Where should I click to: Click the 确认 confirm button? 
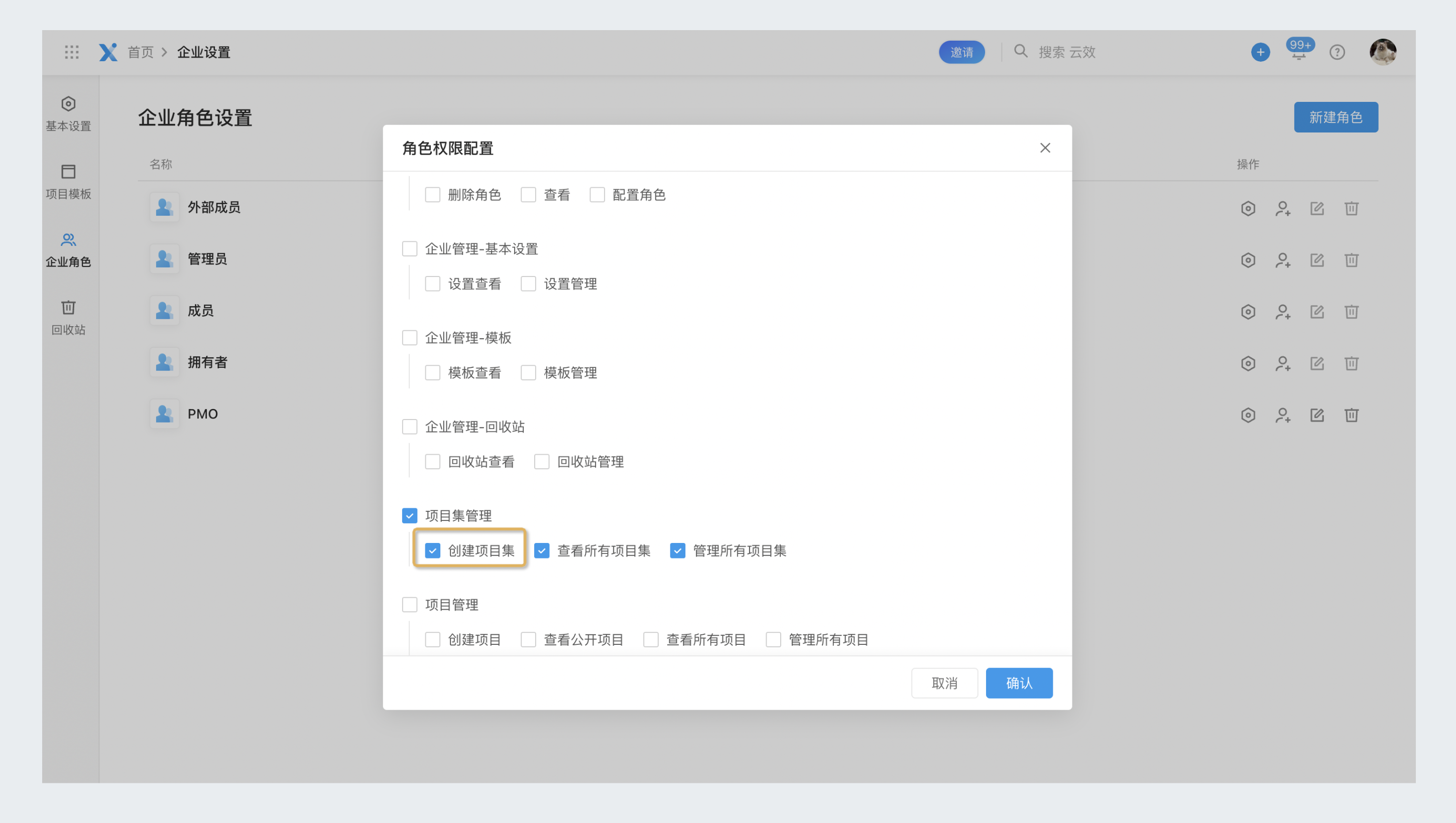pyautogui.click(x=1019, y=683)
